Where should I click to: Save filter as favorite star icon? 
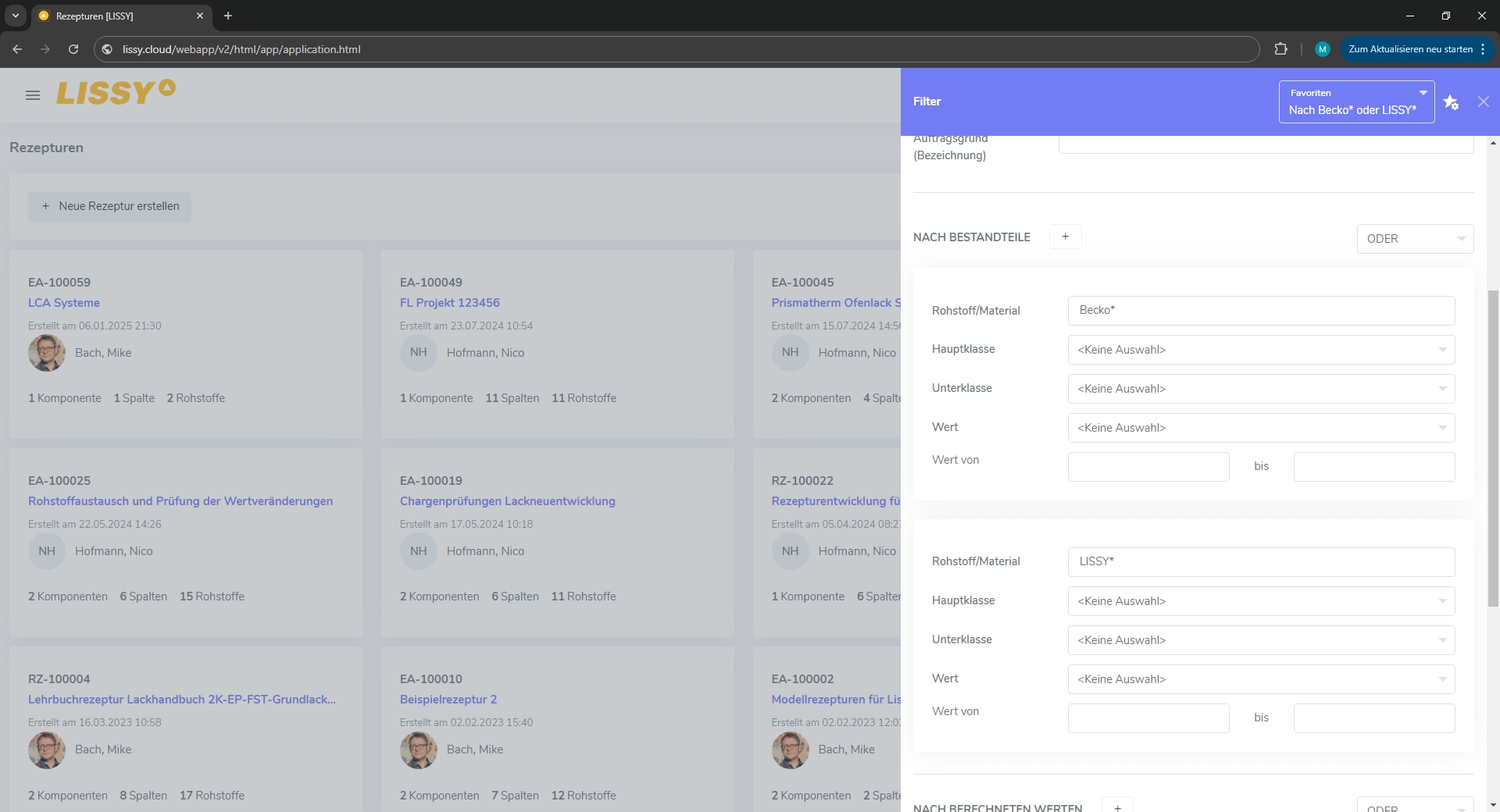pos(1451,102)
